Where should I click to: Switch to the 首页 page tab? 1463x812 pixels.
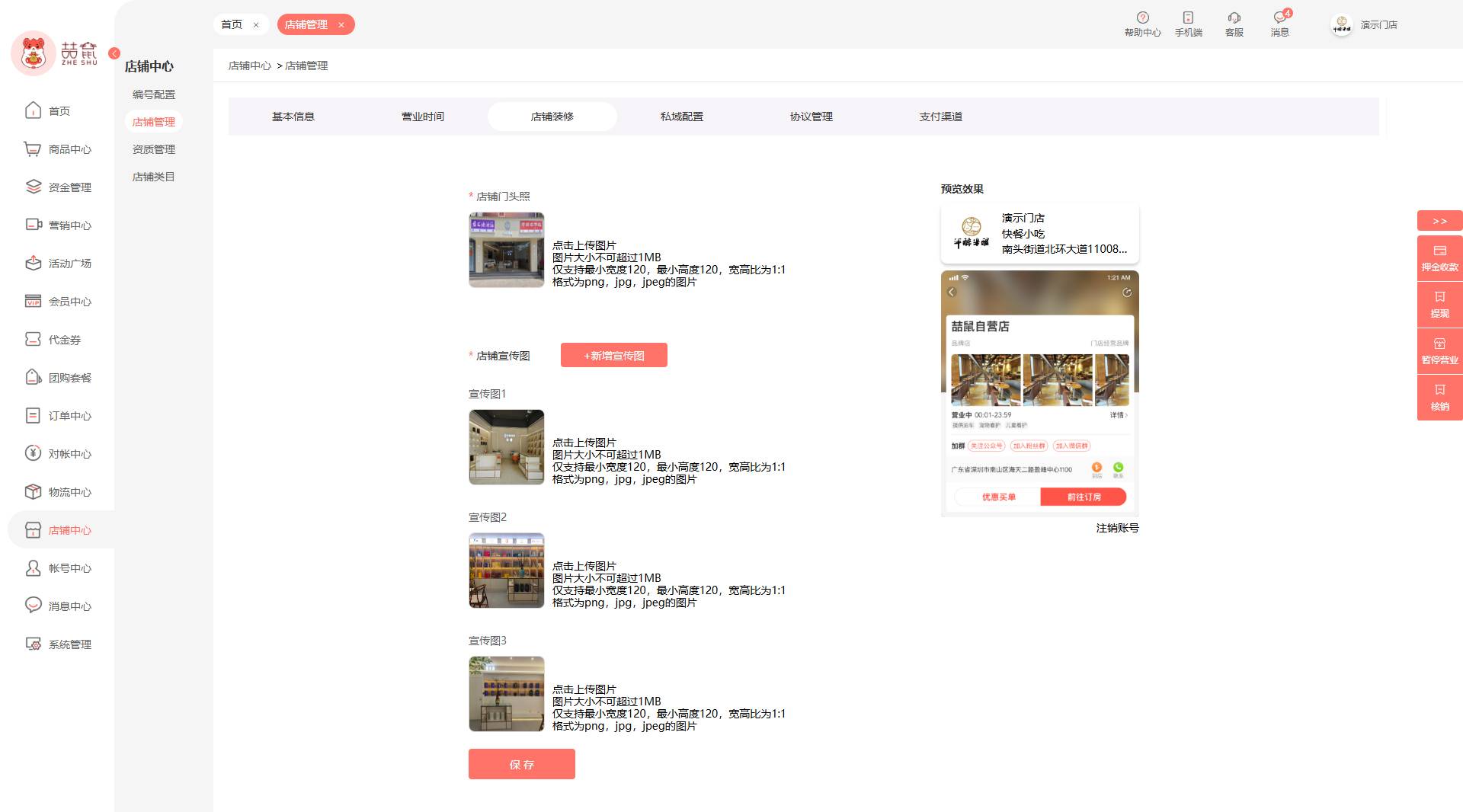pos(232,24)
